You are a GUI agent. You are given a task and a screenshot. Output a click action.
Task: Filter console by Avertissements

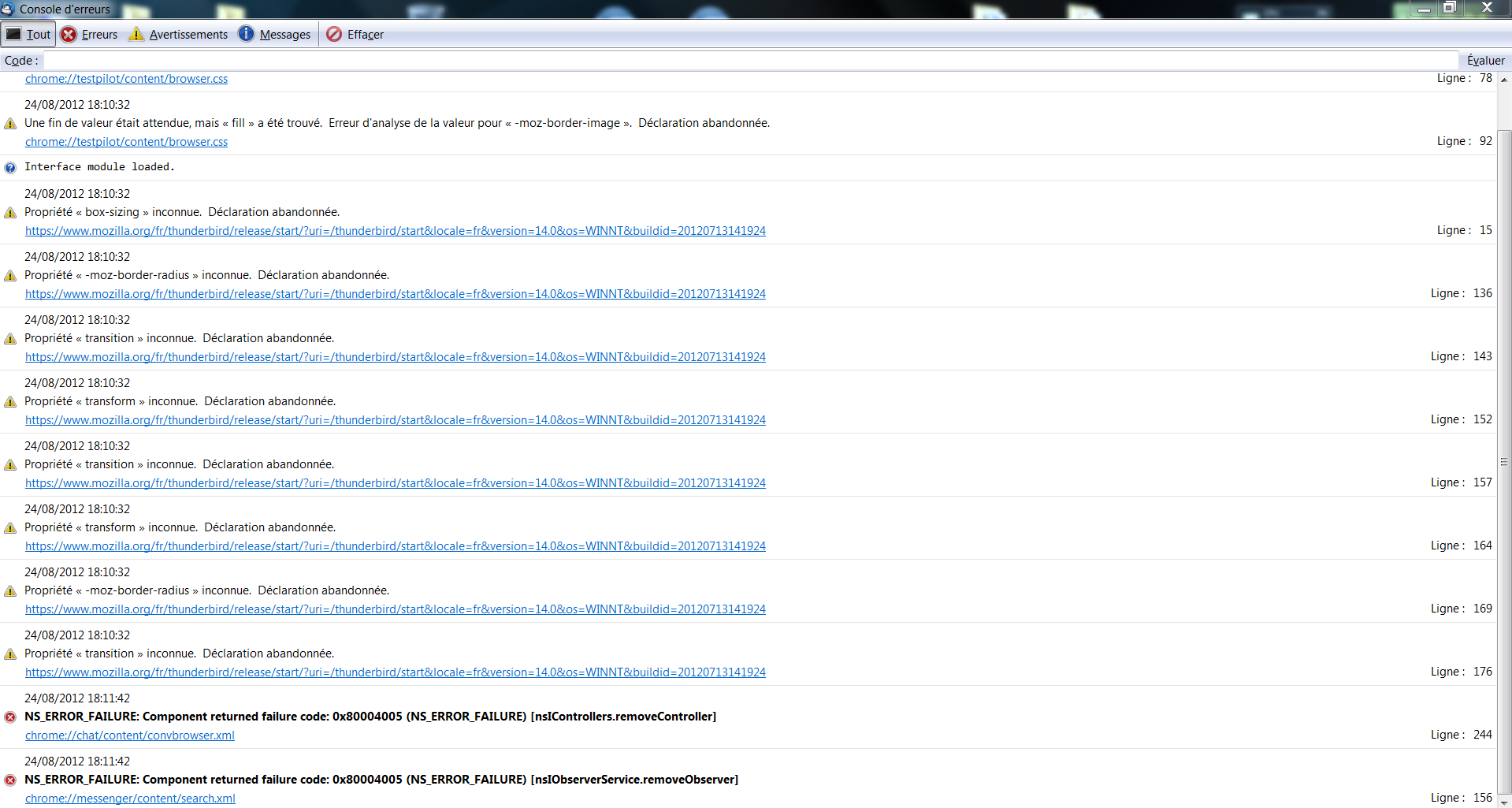tap(179, 34)
